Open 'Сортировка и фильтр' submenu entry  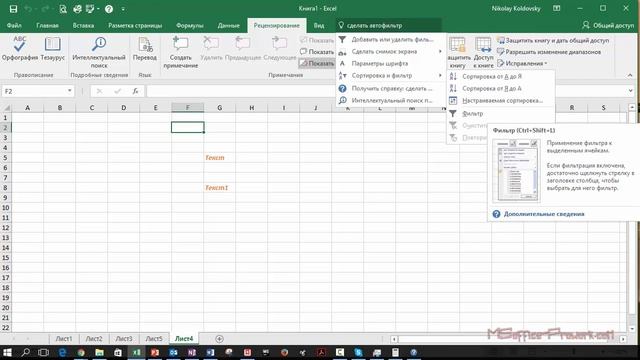[391, 76]
